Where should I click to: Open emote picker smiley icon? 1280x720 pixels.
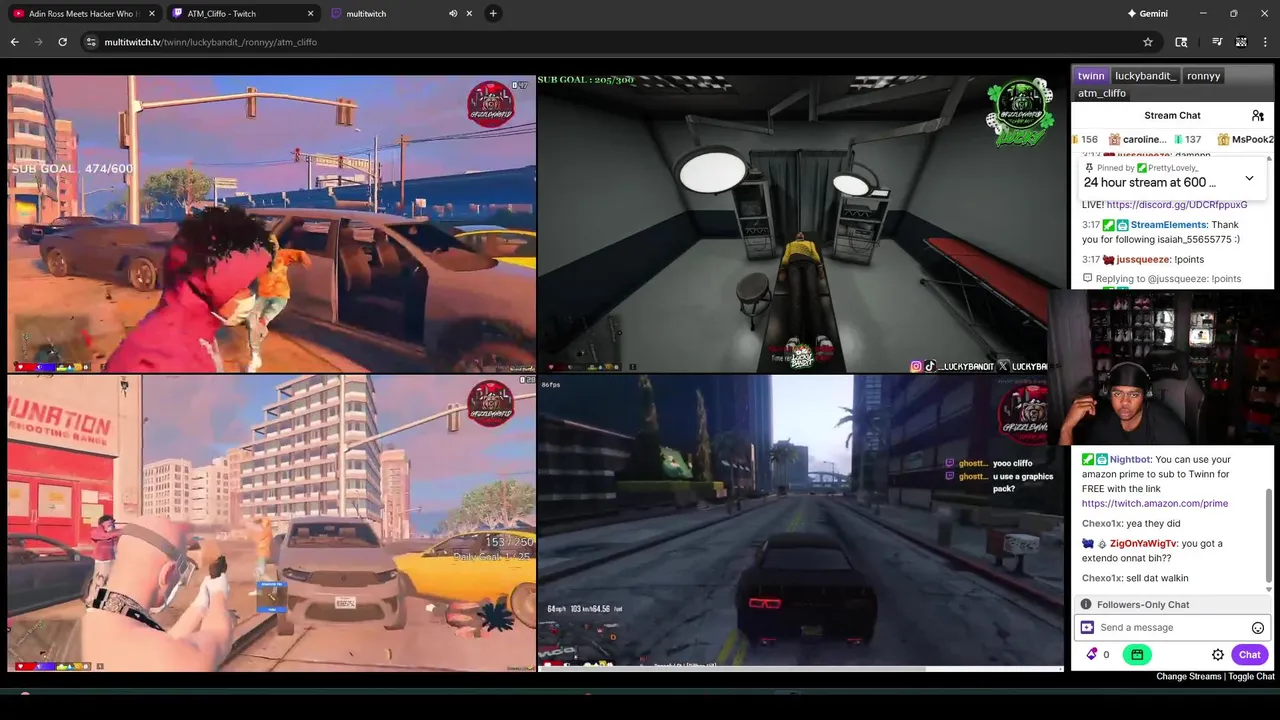click(1258, 628)
